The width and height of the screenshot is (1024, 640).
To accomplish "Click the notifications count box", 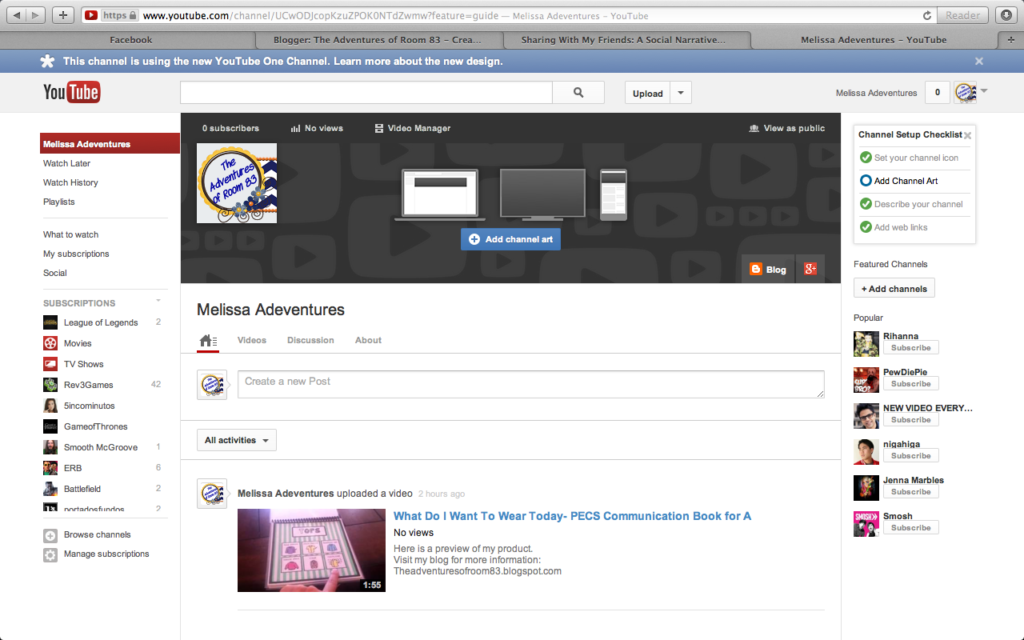I will point(937,93).
